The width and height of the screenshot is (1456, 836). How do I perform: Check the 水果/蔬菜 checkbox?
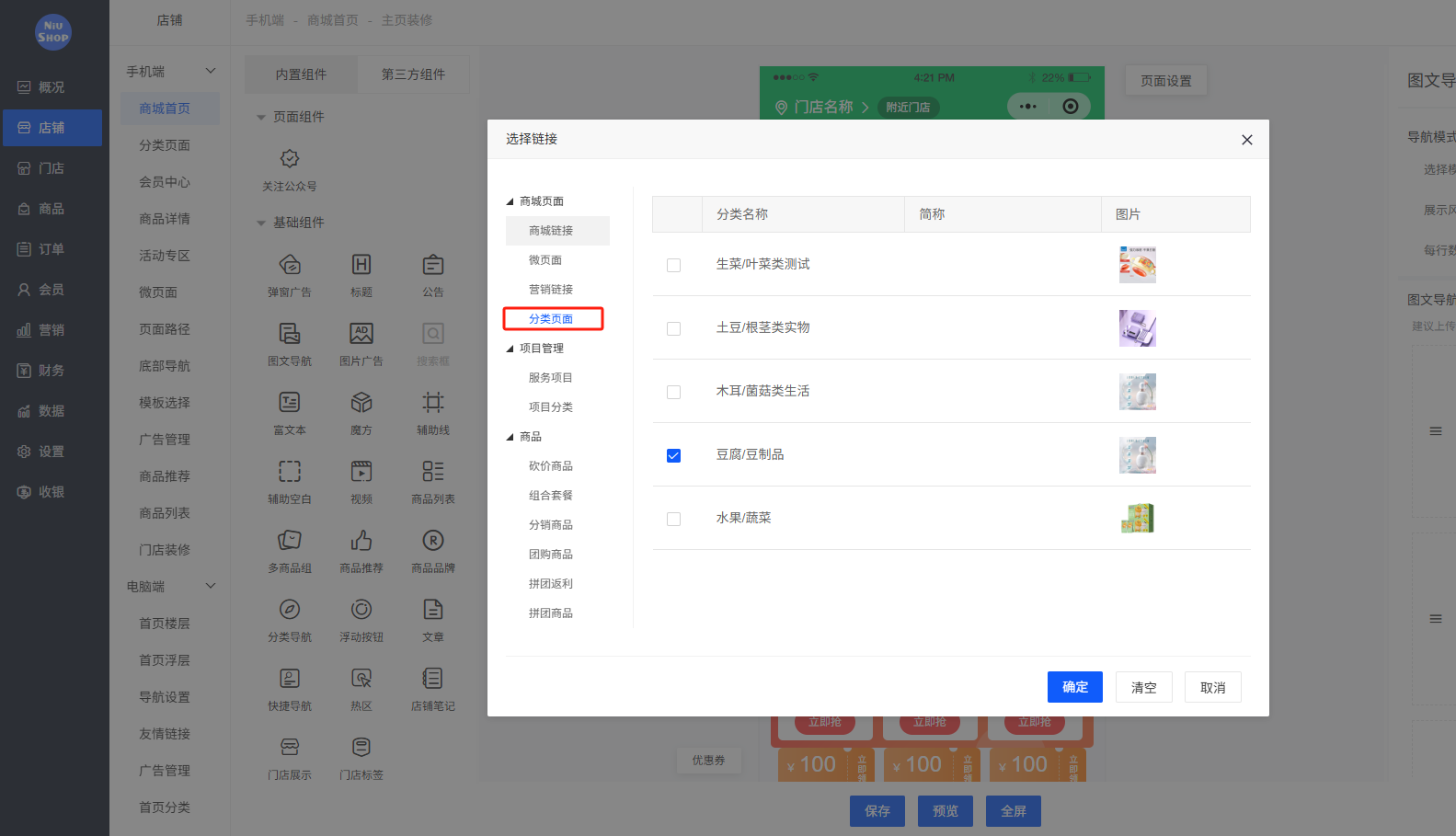(x=673, y=519)
